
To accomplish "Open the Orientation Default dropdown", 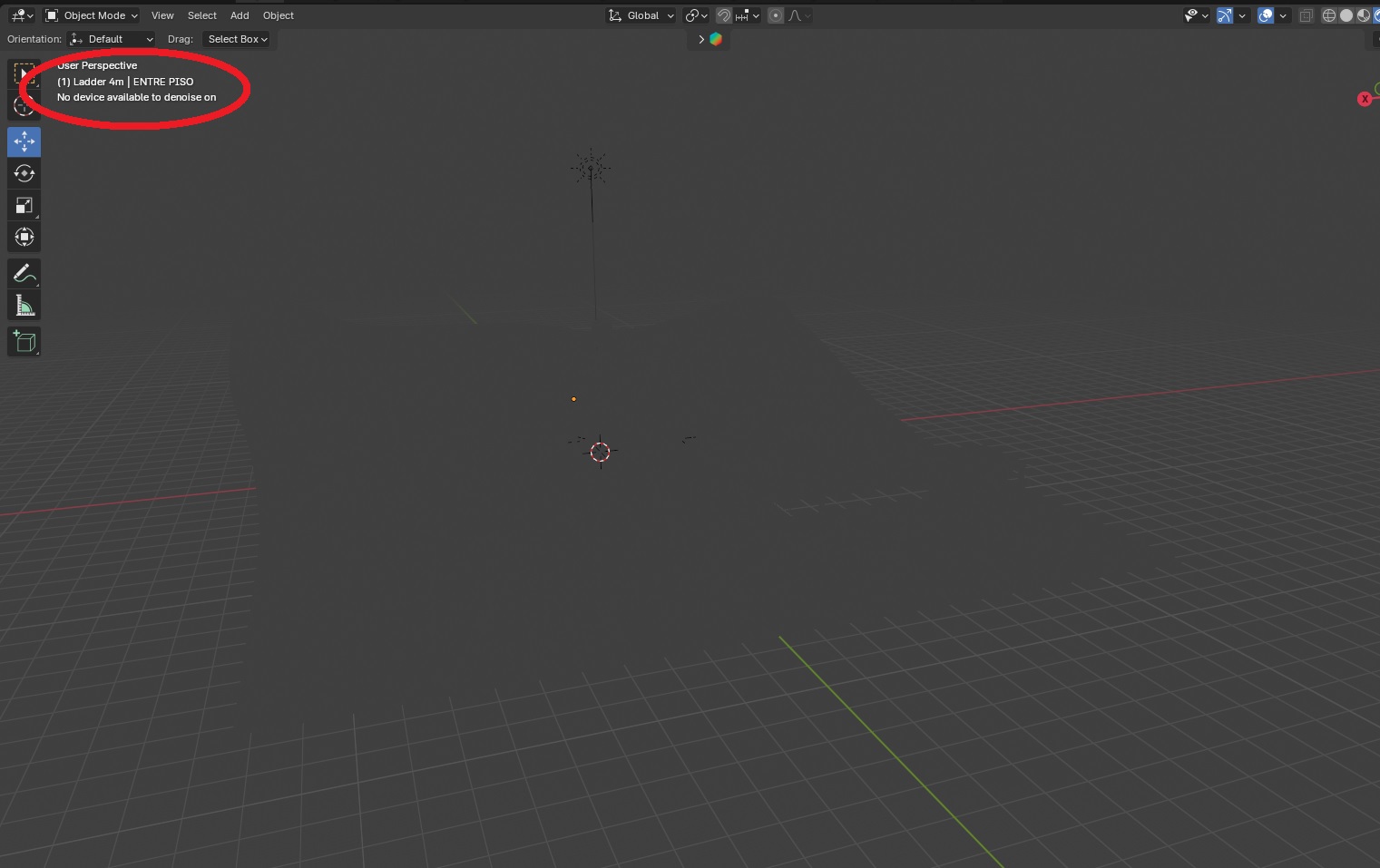I will [112, 39].
